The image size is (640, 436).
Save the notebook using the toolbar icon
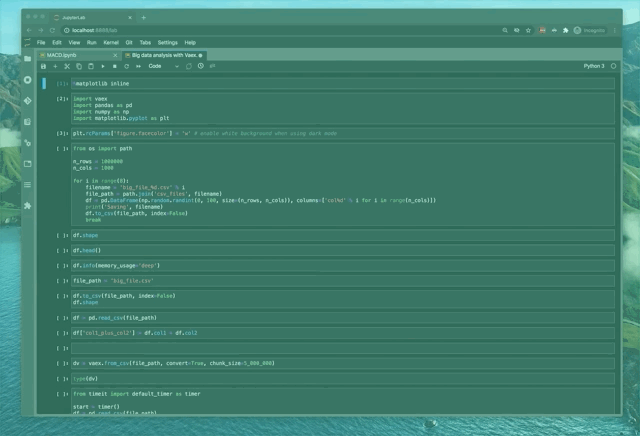[x=43, y=66]
